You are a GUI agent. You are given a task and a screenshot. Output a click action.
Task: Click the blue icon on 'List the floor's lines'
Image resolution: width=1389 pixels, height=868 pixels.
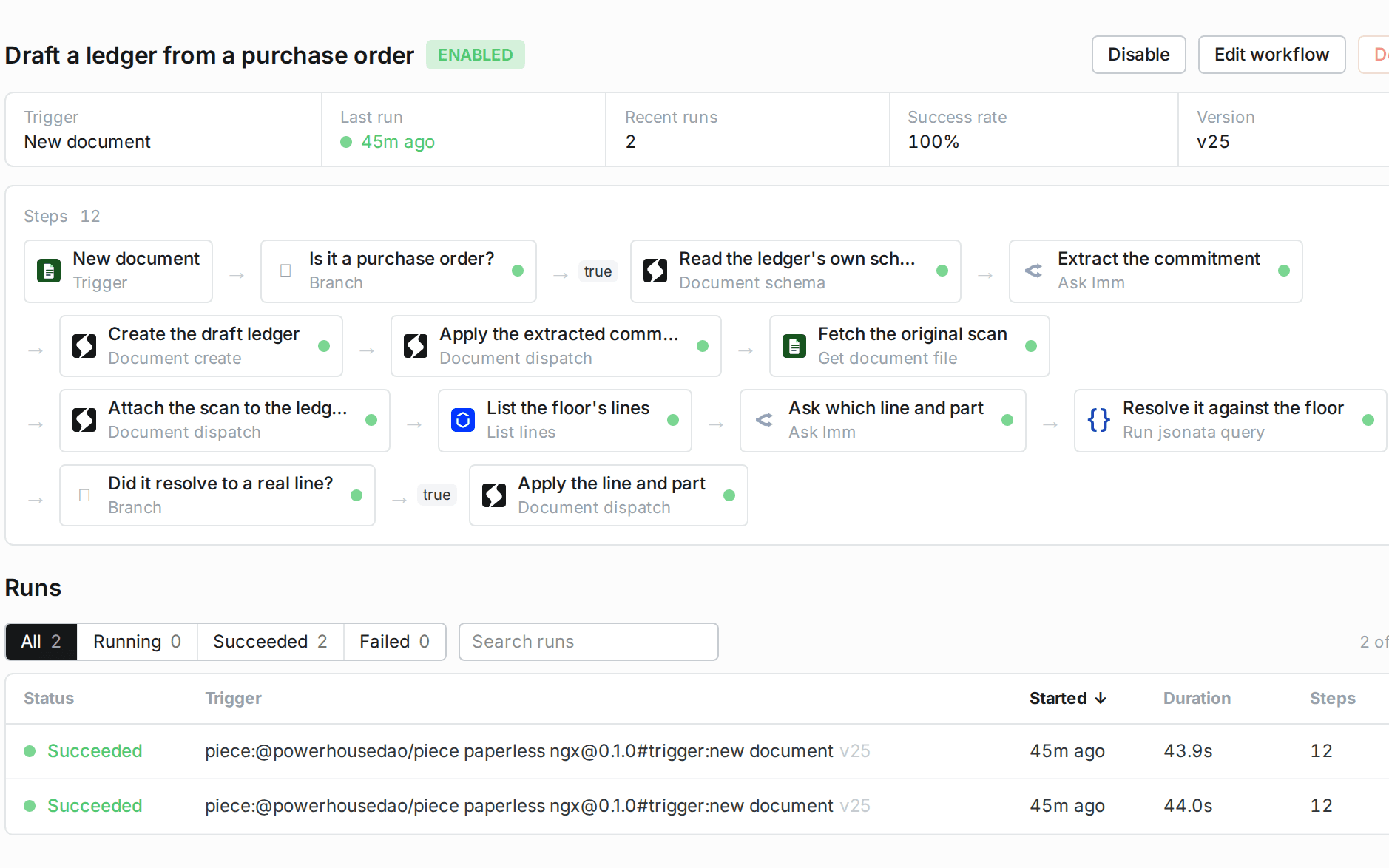pyautogui.click(x=463, y=420)
